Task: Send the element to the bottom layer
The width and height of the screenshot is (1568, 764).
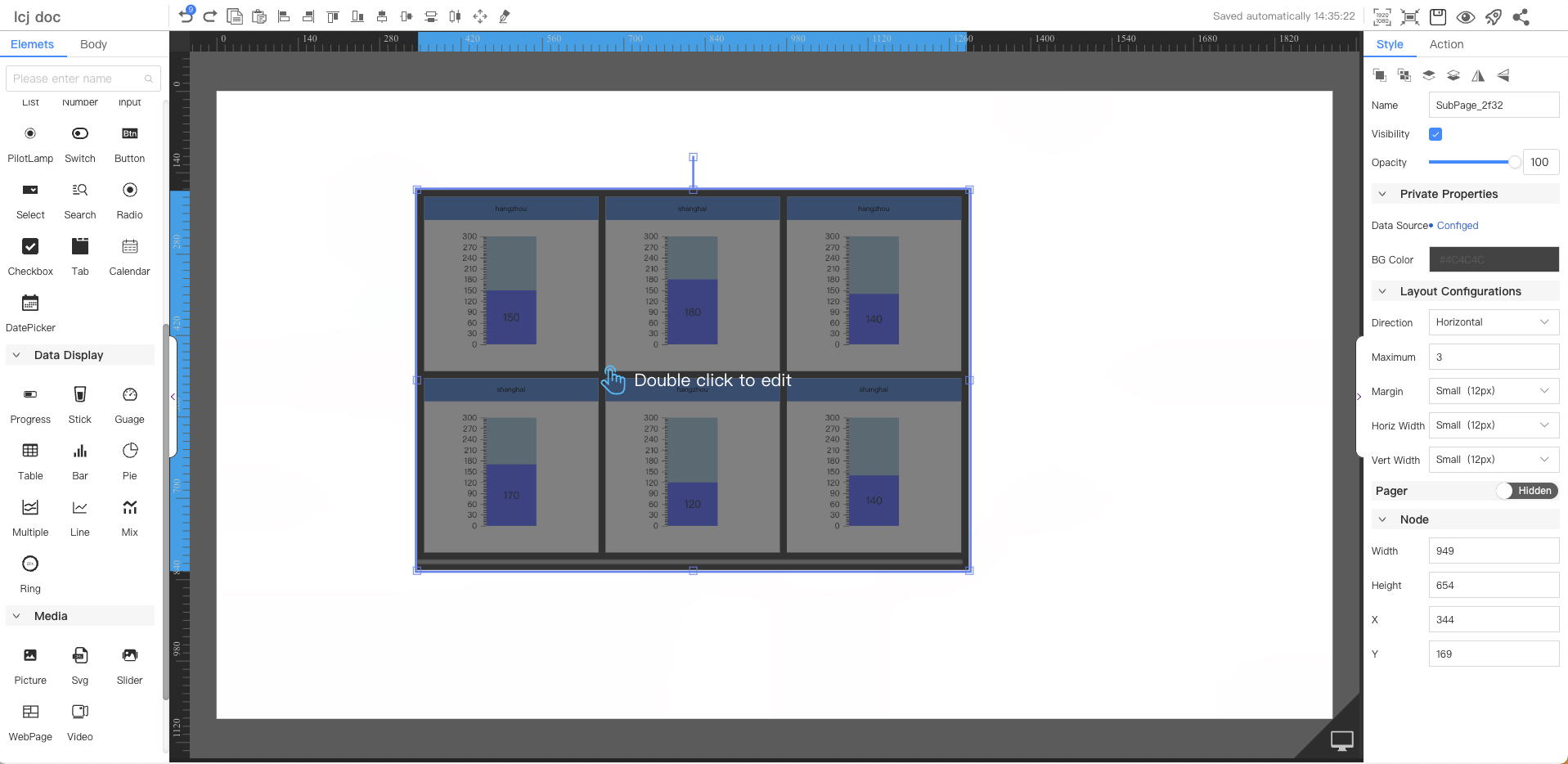Action: (x=1453, y=75)
